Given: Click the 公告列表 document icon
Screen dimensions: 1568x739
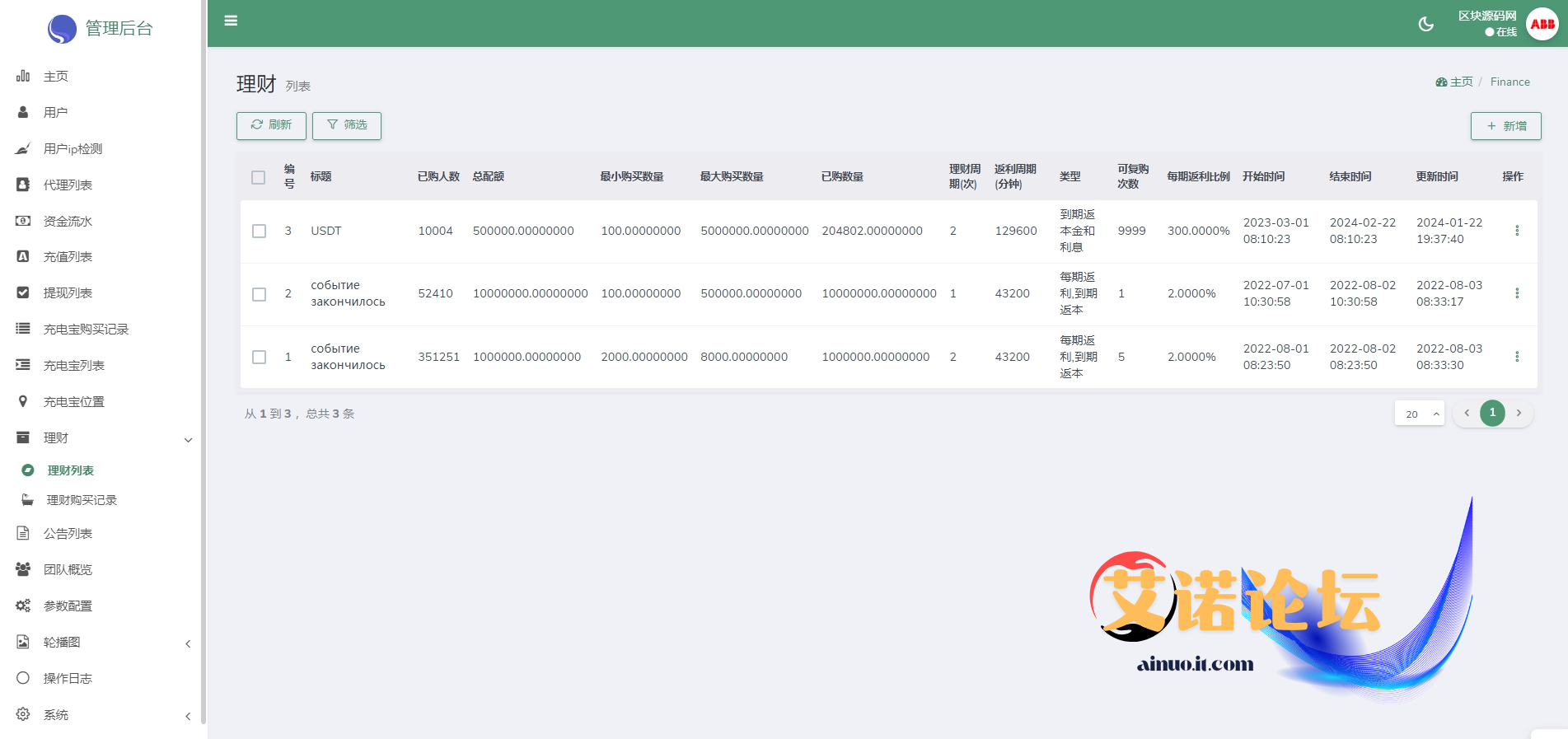Looking at the screenshot, I should [23, 533].
